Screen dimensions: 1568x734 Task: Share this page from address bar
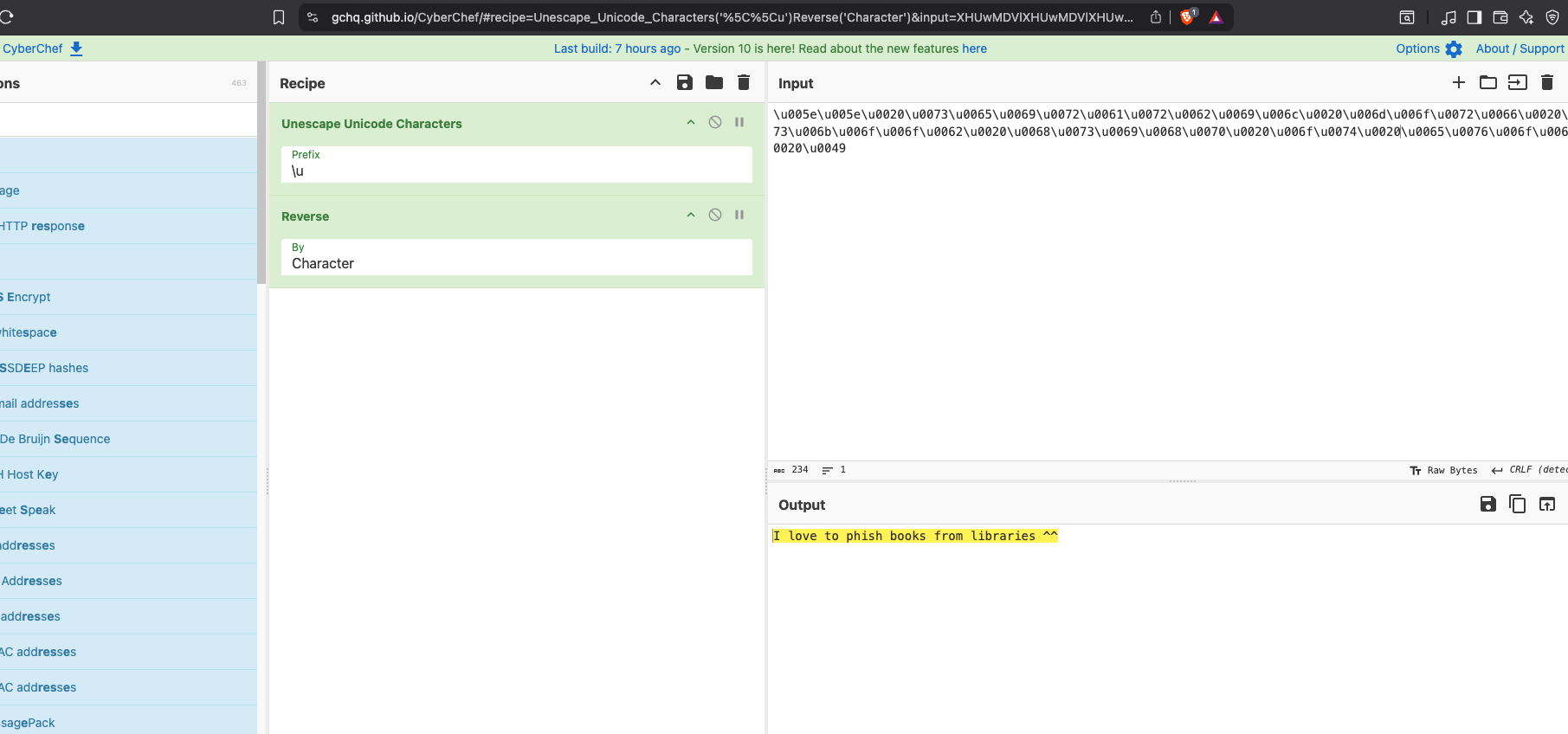1156,17
